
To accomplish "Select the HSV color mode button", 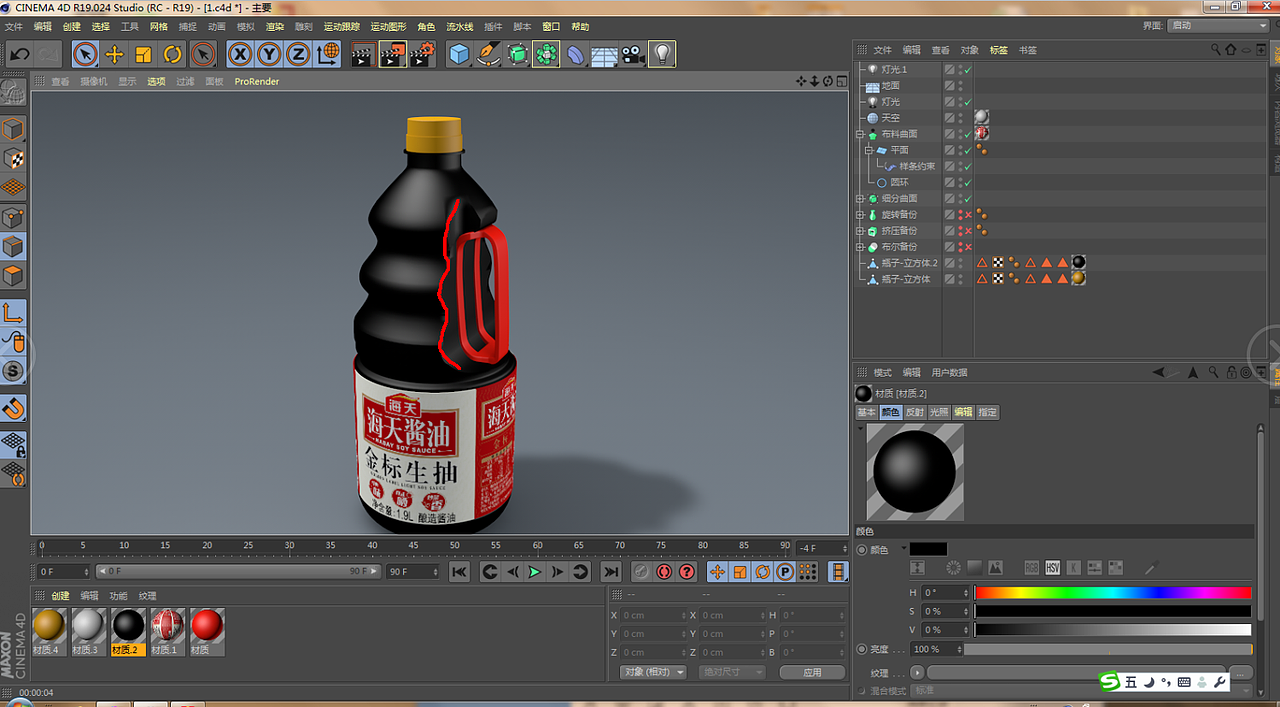I will [x=1052, y=567].
